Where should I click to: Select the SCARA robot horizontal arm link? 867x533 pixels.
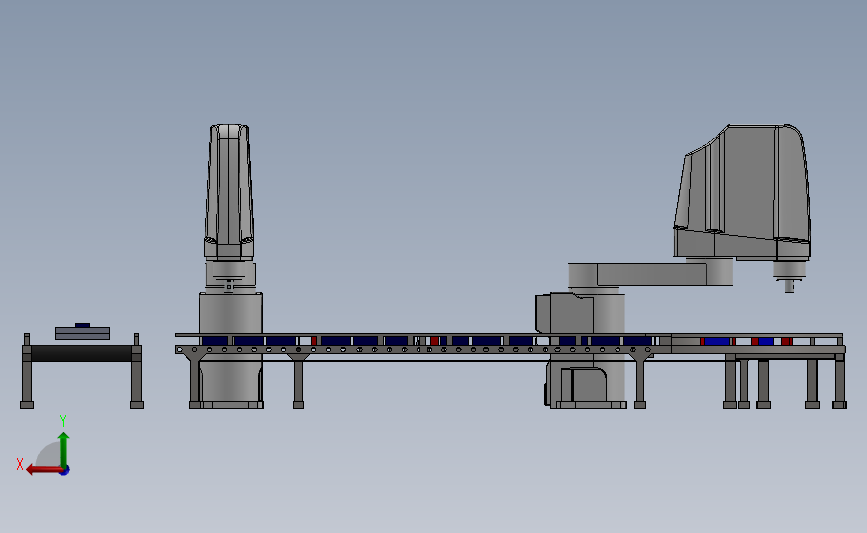651,274
